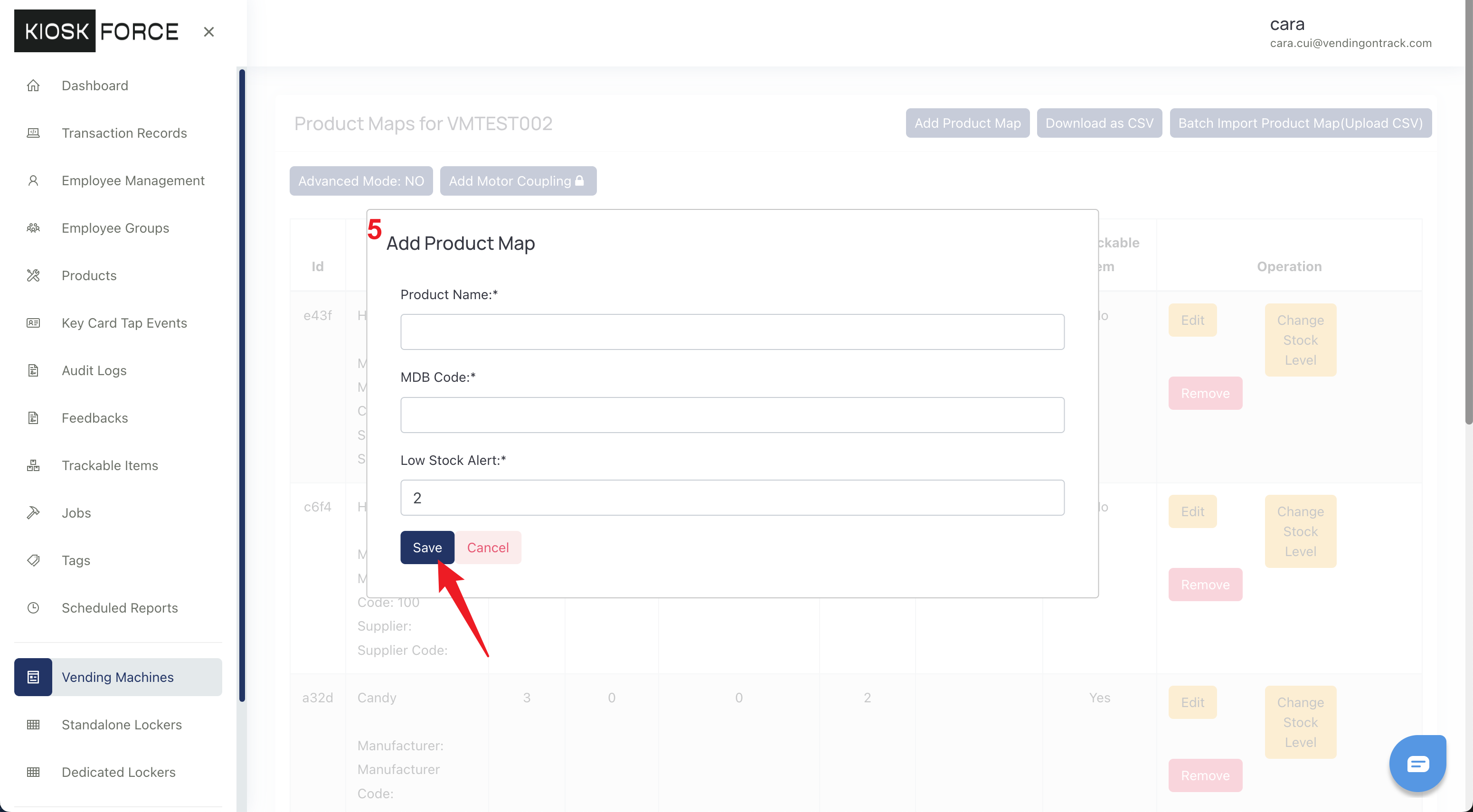The image size is (1473, 812).
Task: Remove the a32d Candy row
Action: 1205,775
